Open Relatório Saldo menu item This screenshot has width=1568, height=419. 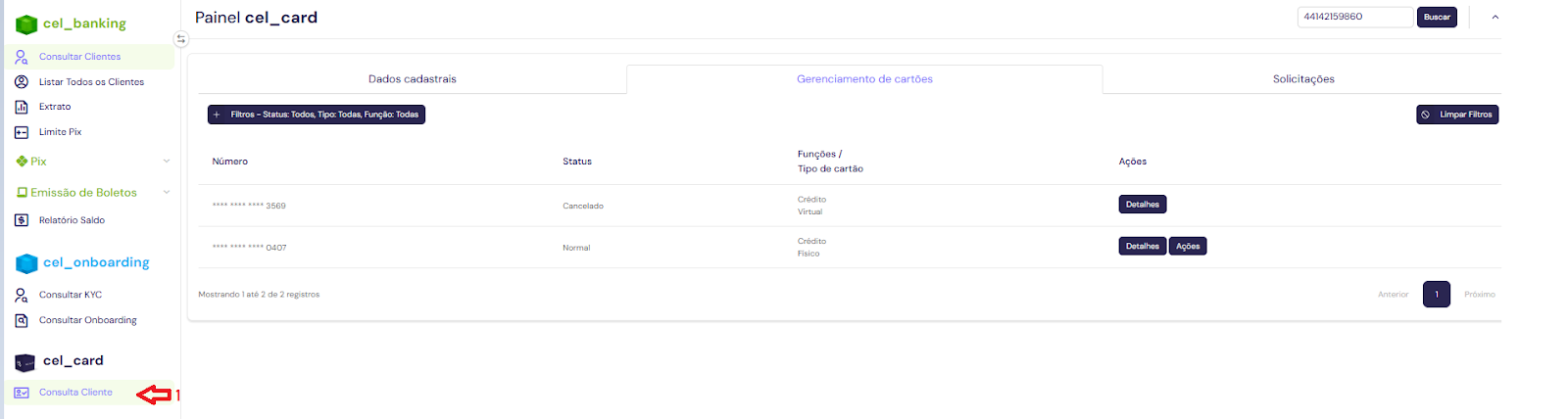[x=72, y=220]
